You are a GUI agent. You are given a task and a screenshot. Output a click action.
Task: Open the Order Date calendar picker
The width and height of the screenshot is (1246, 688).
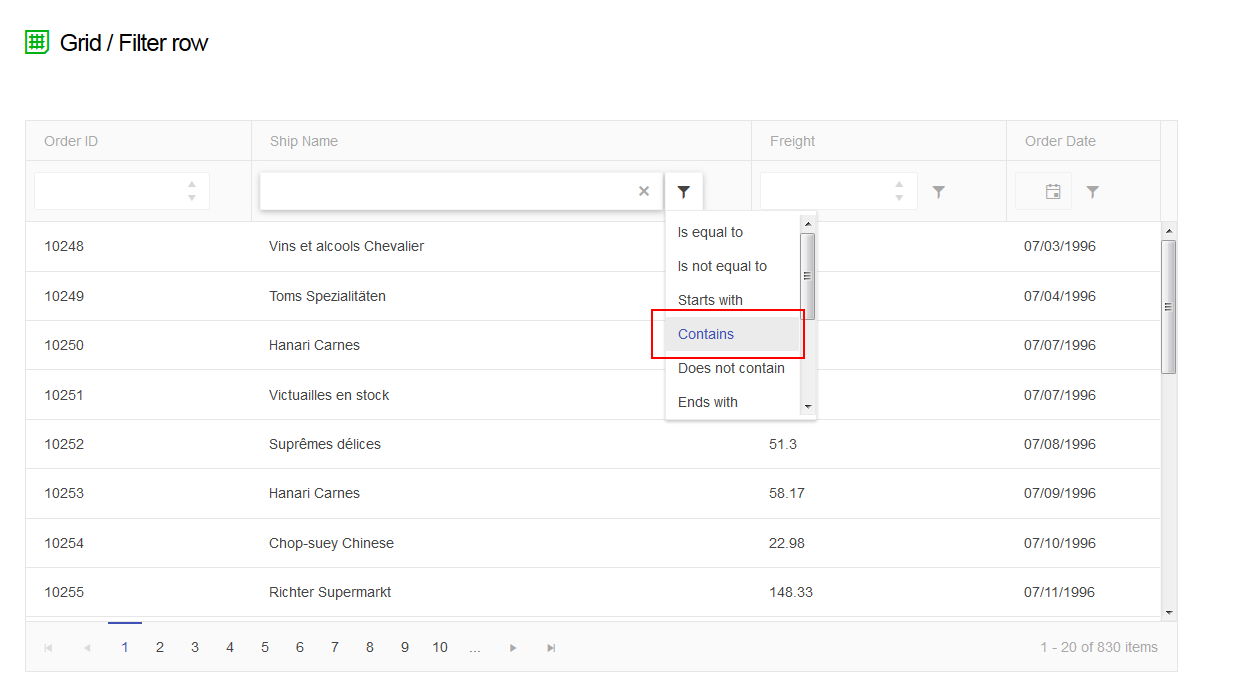click(x=1053, y=192)
